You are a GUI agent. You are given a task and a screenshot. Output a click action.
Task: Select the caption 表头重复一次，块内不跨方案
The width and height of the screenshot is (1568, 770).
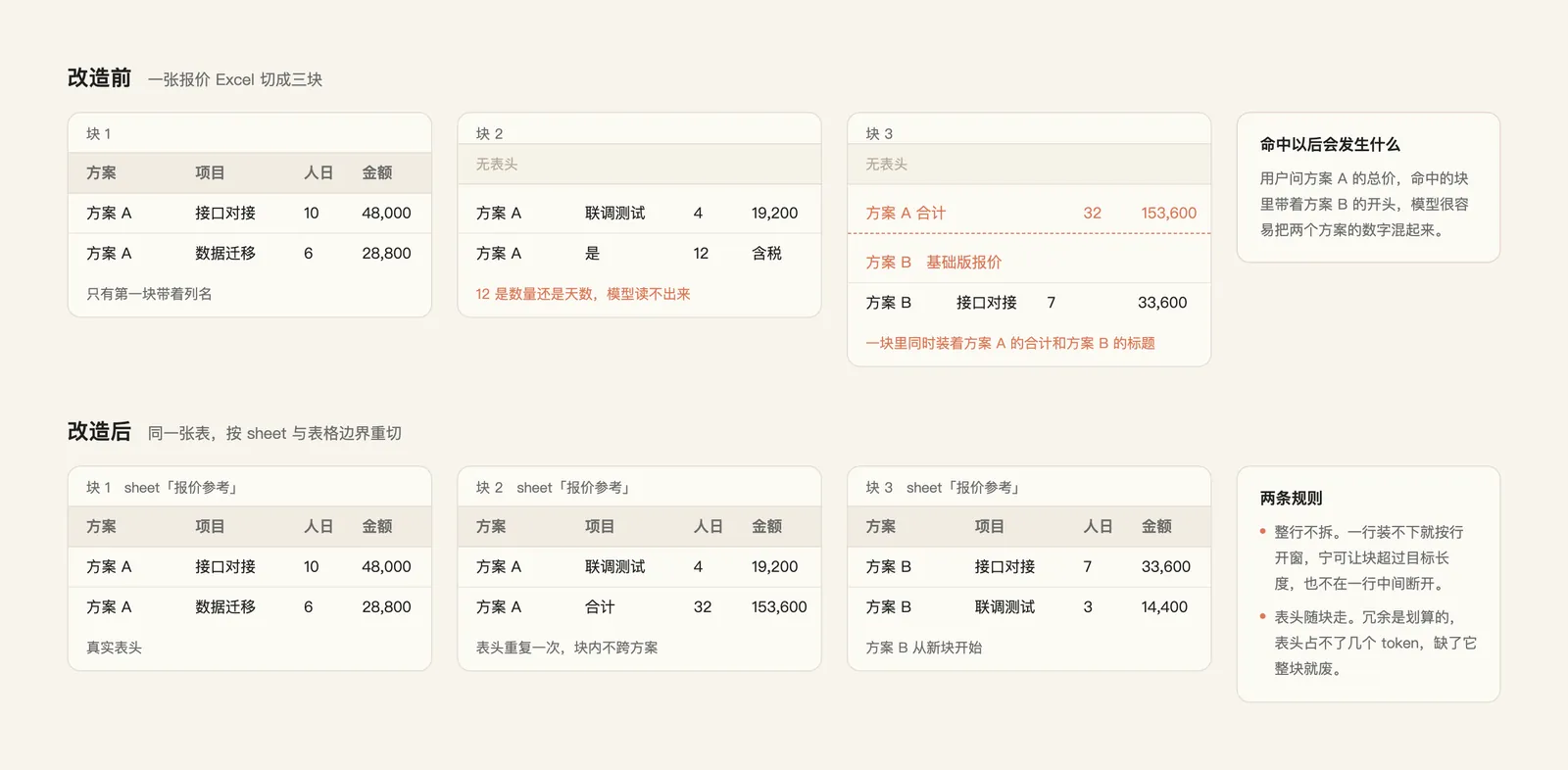coord(566,648)
